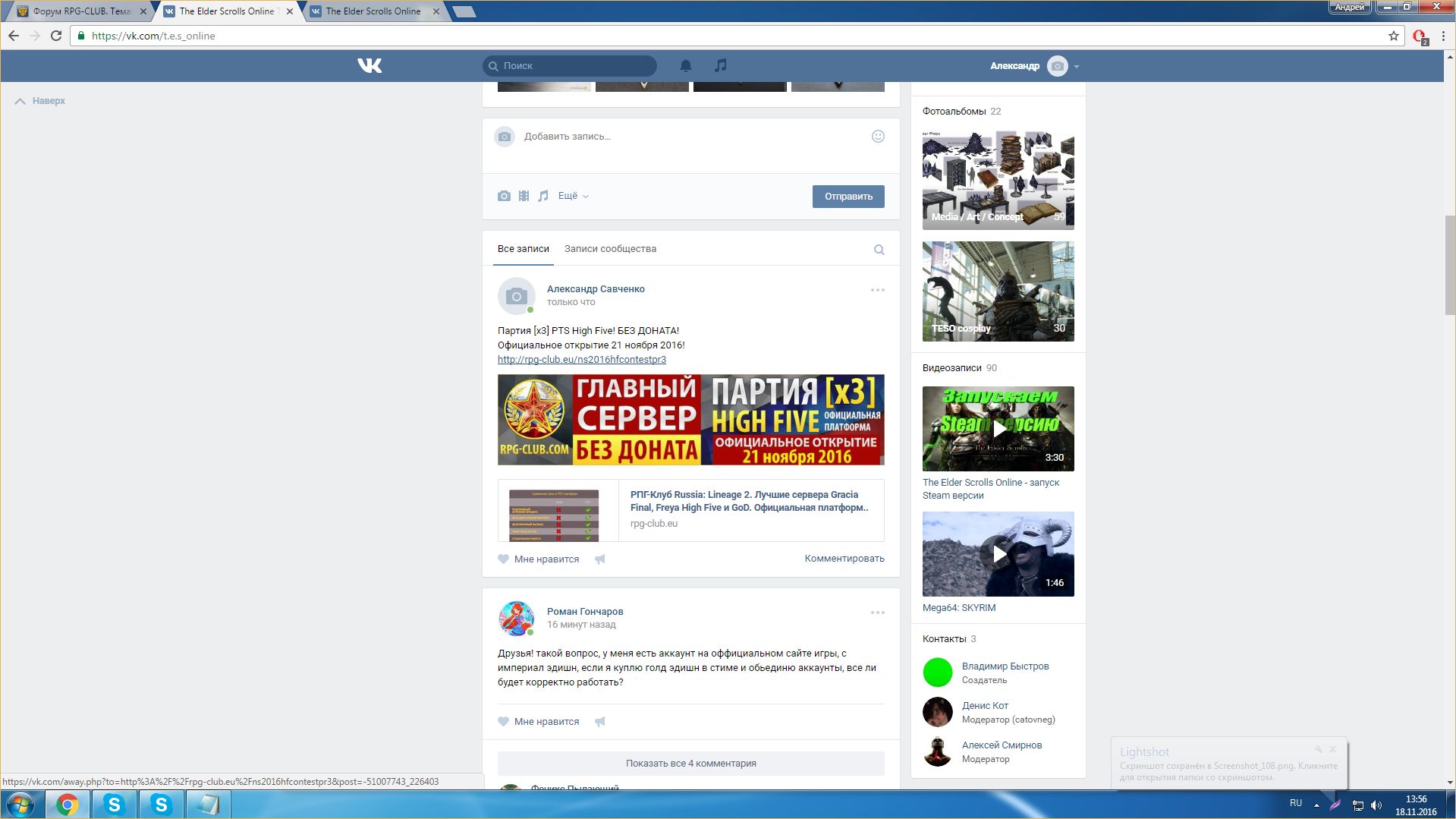Open the music note icon in header
The height and width of the screenshot is (819, 1456).
point(721,65)
